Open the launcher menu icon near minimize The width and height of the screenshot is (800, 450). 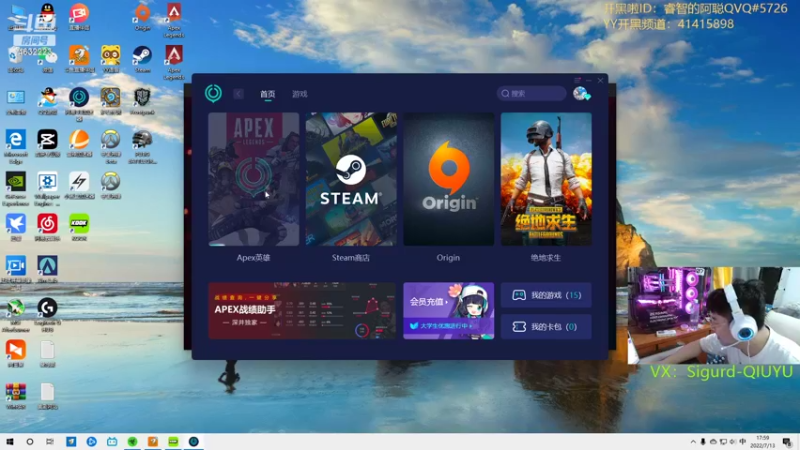click(577, 80)
